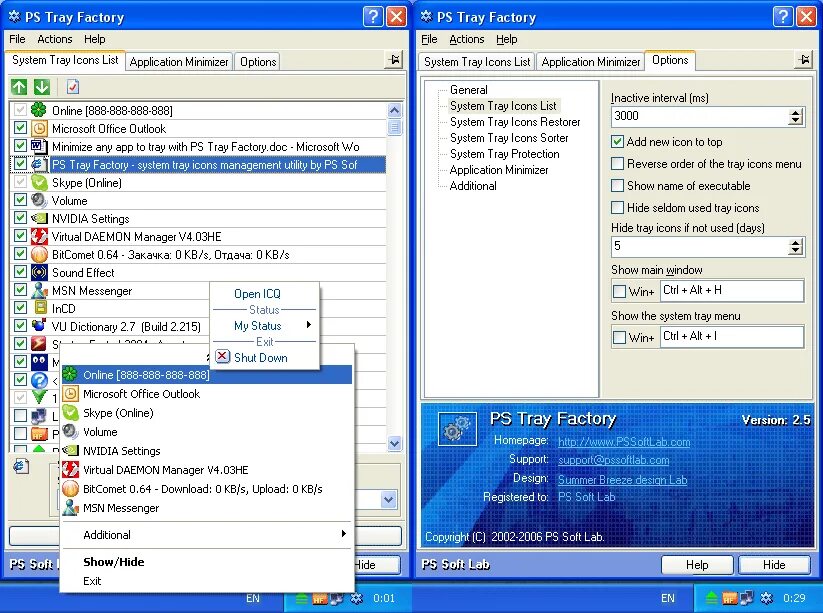This screenshot has width=823, height=613.
Task: Enable Show name of executable checkbox
Action: 617,186
